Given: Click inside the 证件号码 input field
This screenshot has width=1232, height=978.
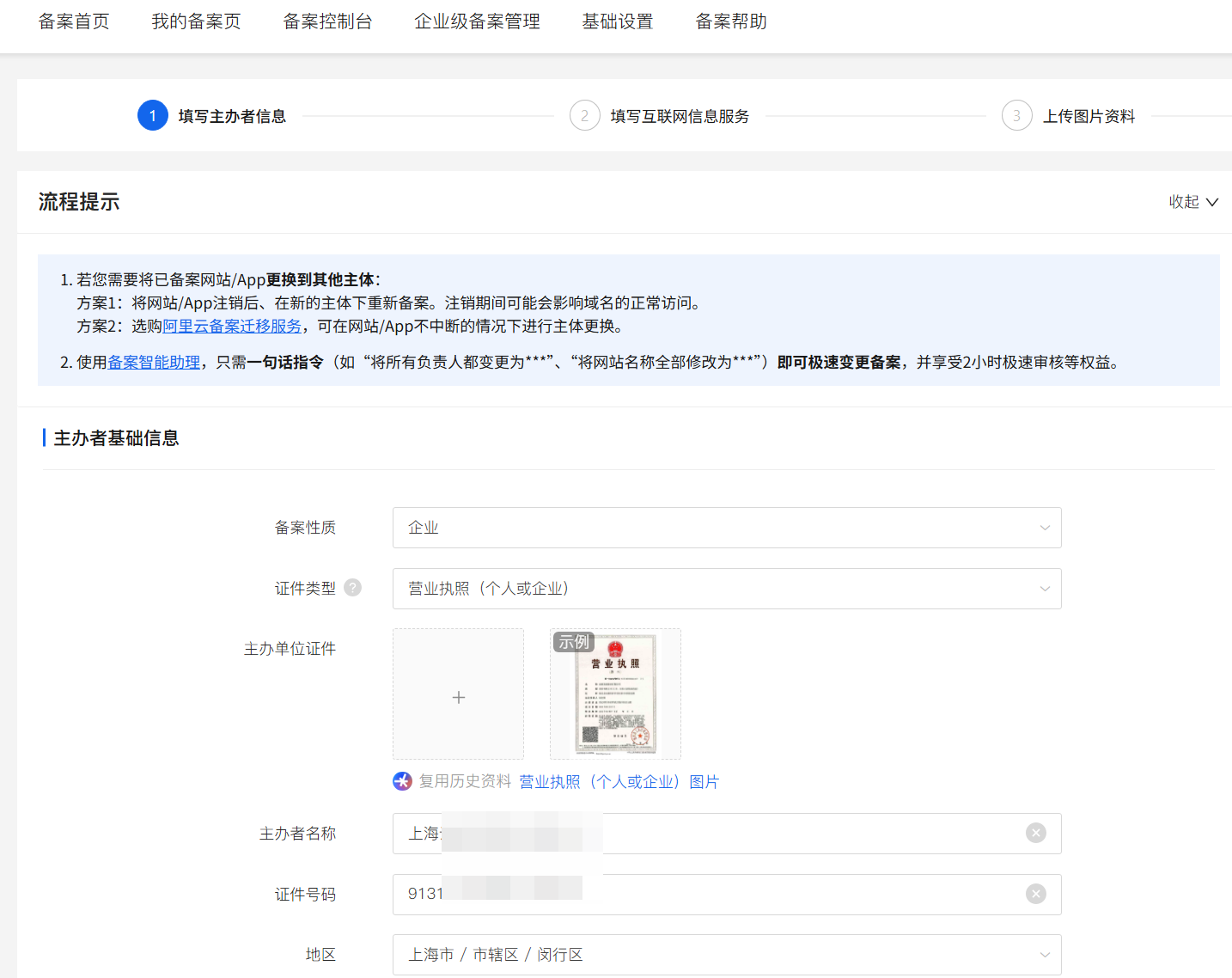Looking at the screenshot, I should pos(727,895).
